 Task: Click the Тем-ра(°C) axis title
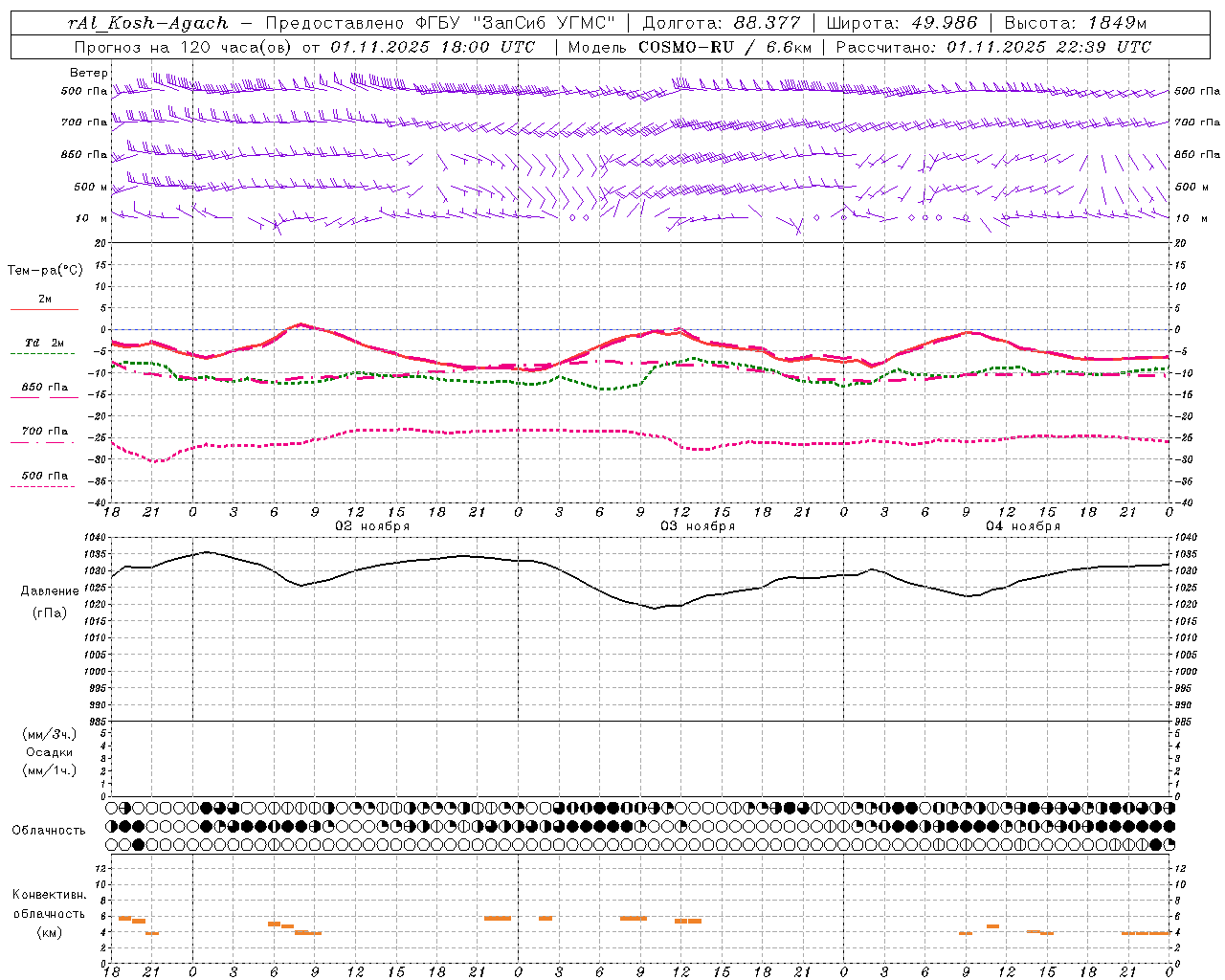45,271
